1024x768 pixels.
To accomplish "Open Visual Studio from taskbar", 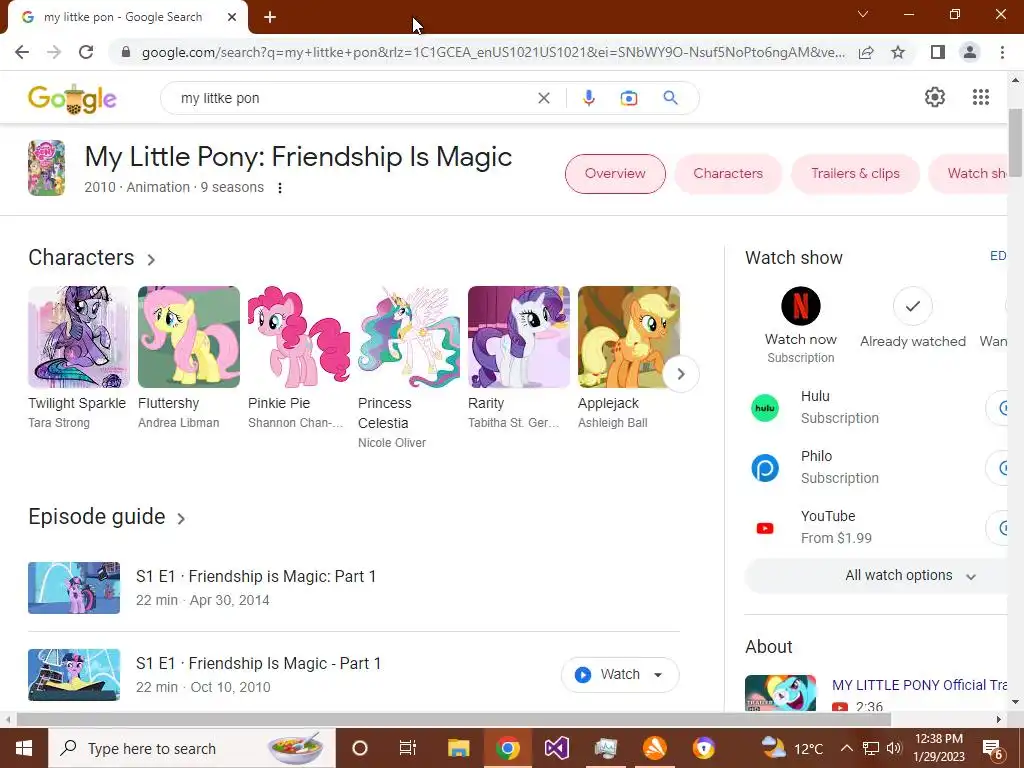I will [556, 748].
